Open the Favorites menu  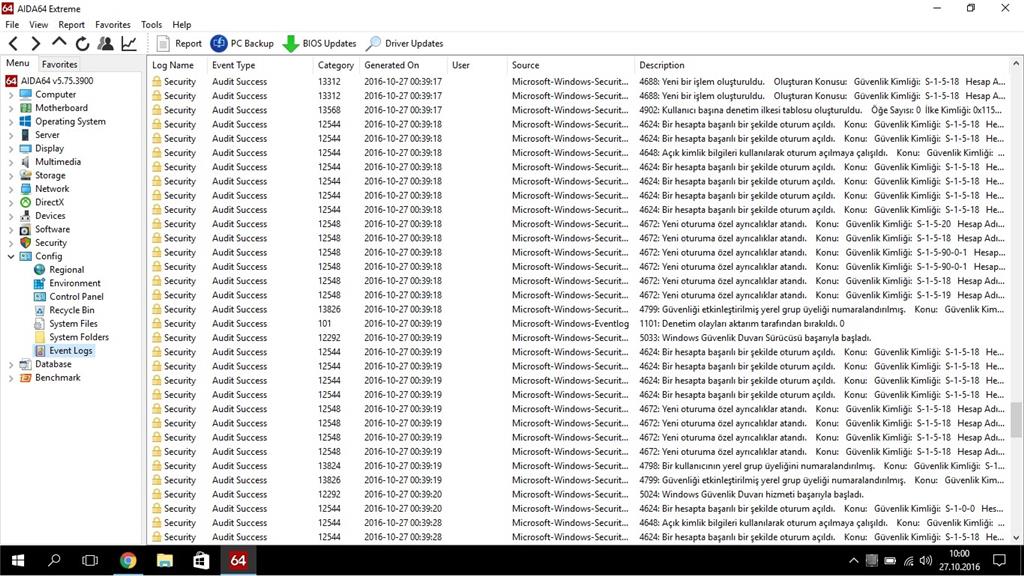(112, 25)
